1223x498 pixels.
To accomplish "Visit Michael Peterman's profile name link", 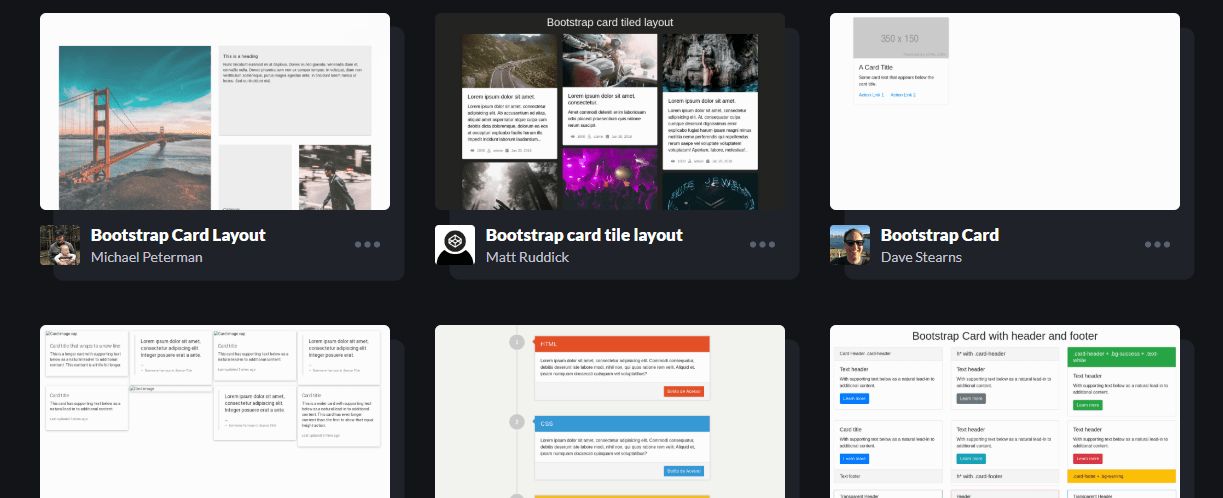I will tap(146, 257).
